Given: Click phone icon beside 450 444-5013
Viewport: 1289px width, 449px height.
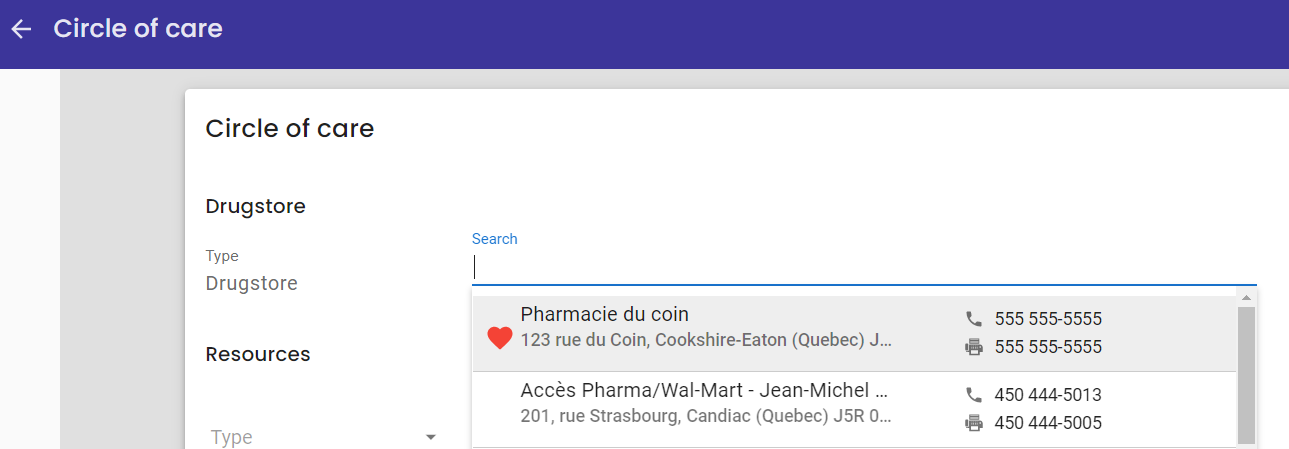Looking at the screenshot, I should [x=974, y=395].
